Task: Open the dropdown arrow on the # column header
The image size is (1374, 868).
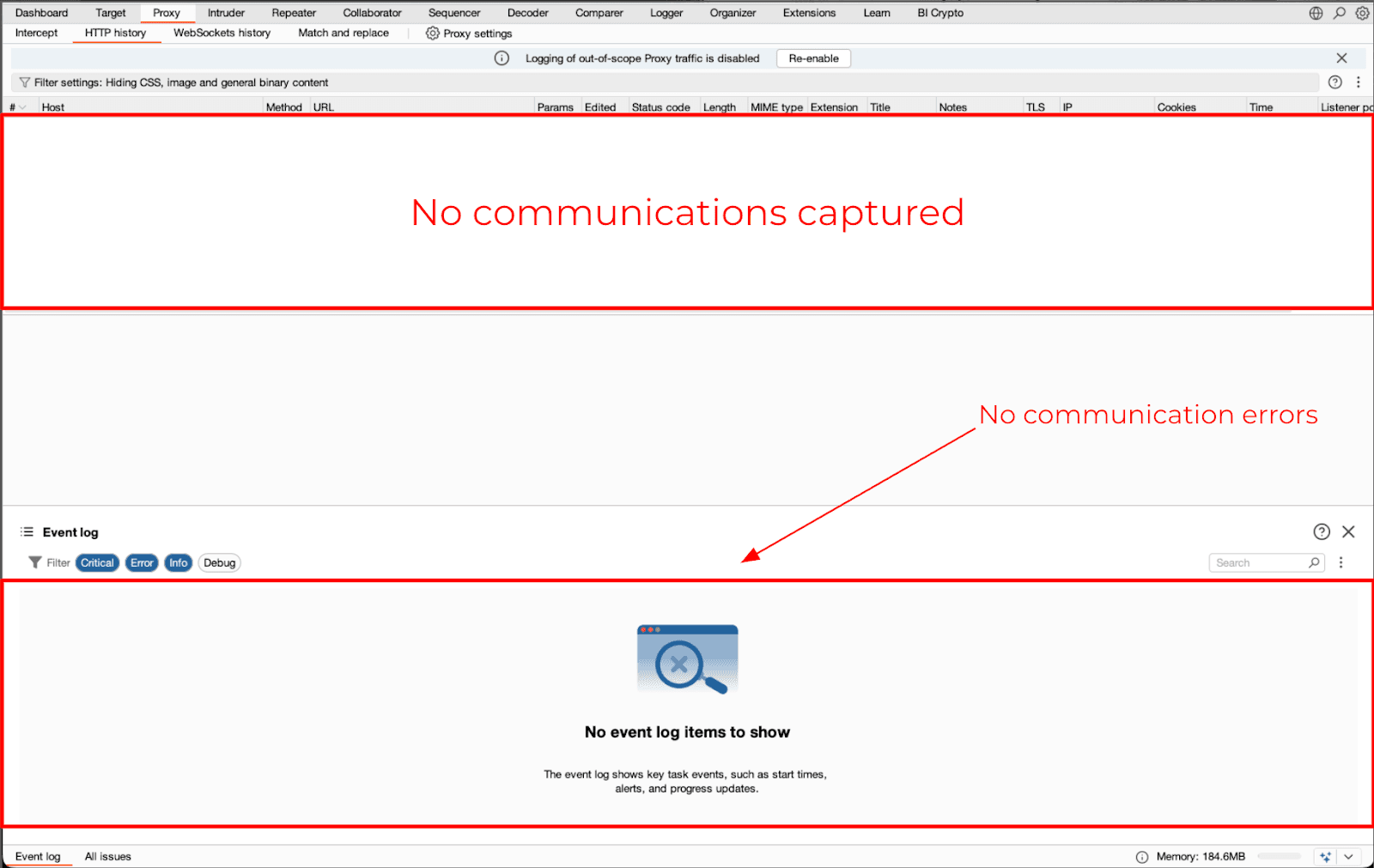Action: (x=21, y=106)
